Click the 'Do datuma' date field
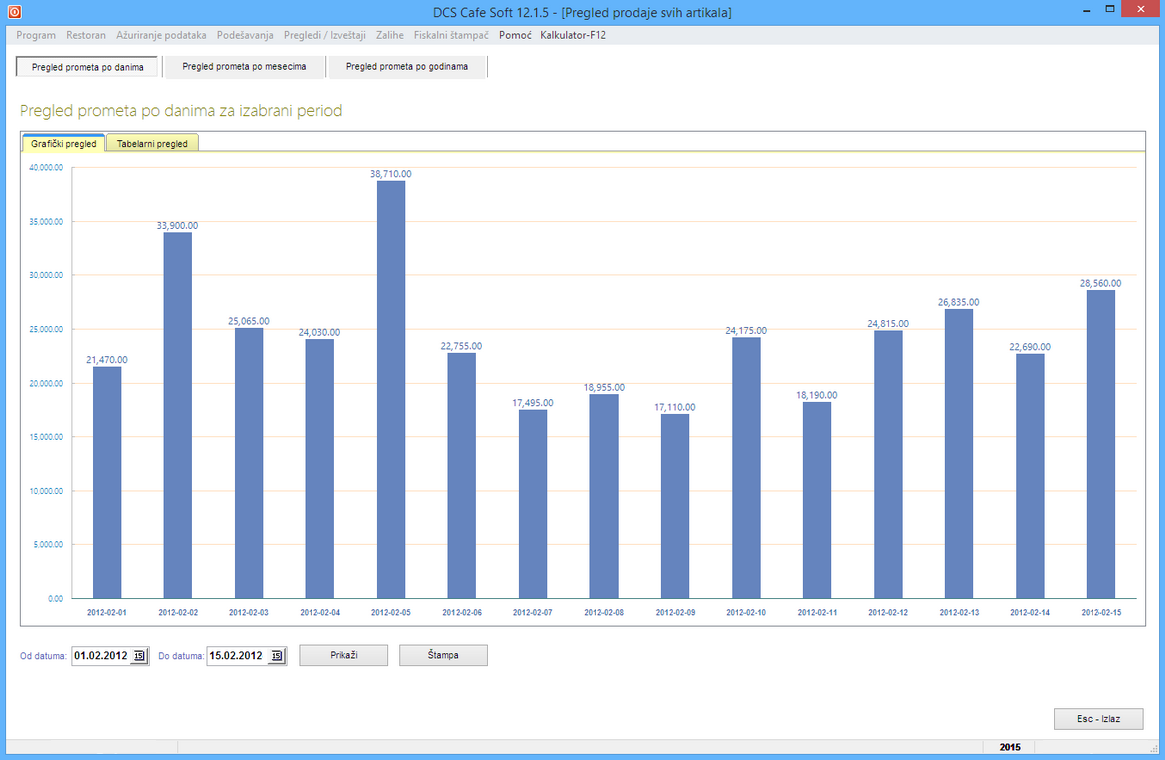Viewport: 1165px width, 760px height. 237,656
